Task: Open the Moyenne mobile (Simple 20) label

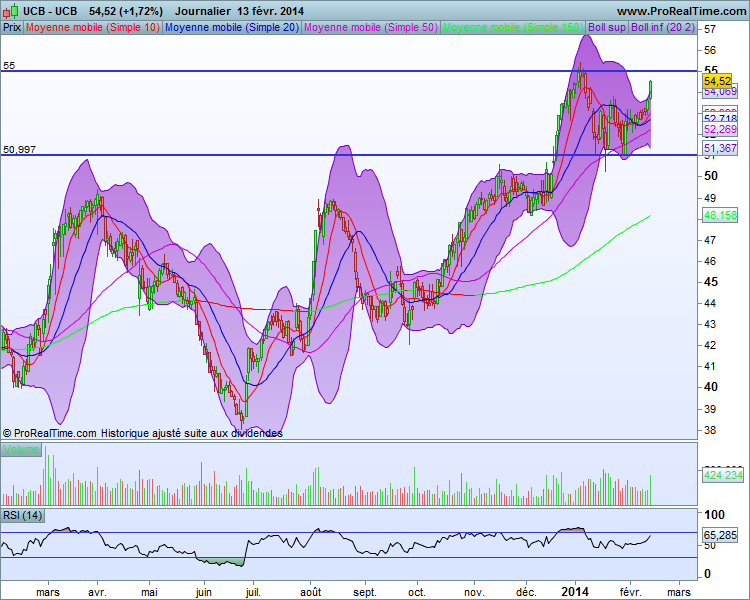Action: (232, 27)
